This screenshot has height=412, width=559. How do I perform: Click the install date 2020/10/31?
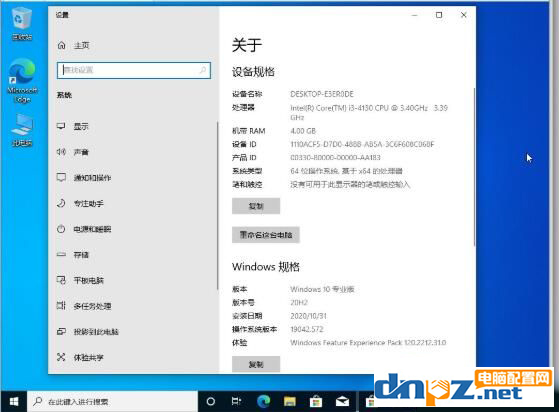click(x=308, y=316)
